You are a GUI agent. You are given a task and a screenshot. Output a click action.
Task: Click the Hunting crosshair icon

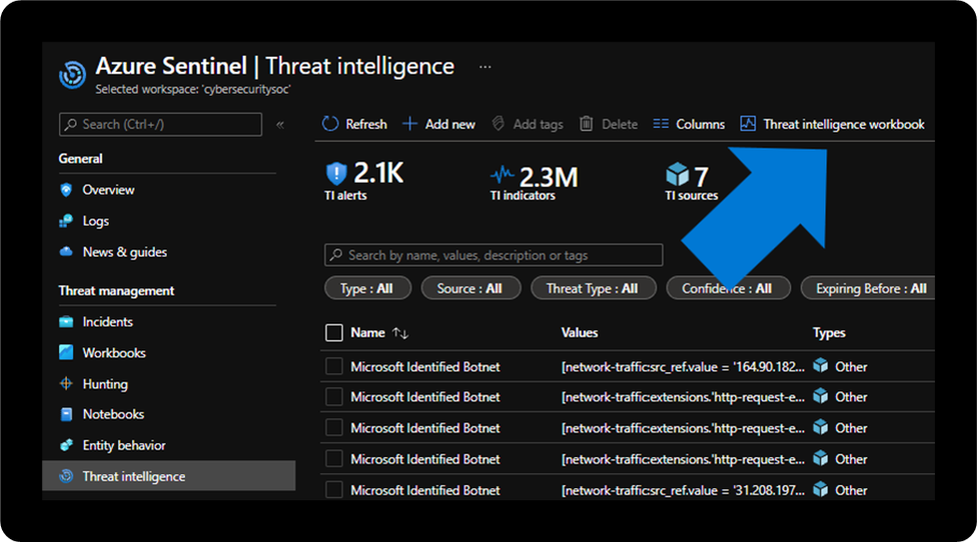tap(66, 384)
